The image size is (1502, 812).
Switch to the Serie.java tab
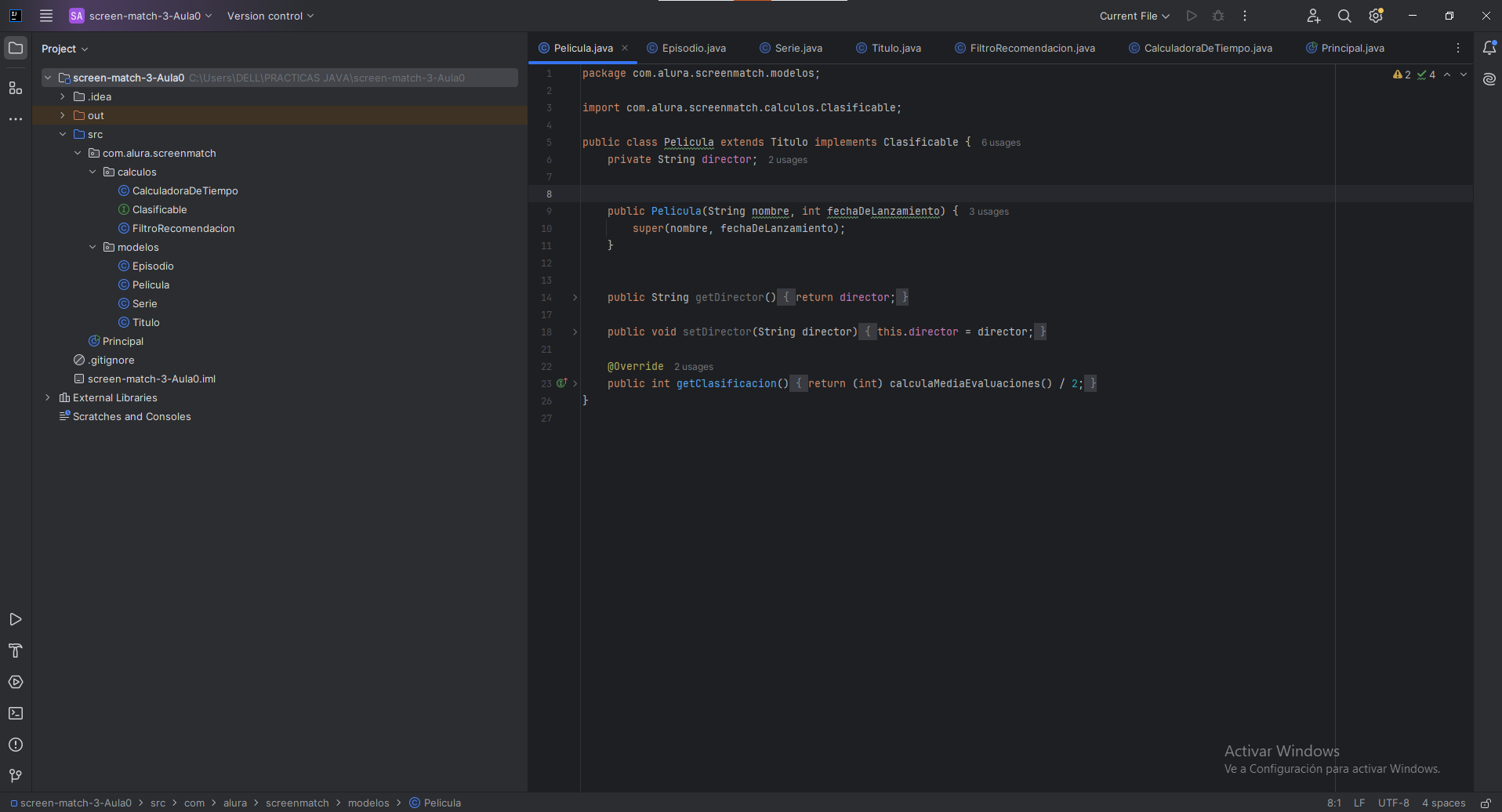click(x=791, y=48)
